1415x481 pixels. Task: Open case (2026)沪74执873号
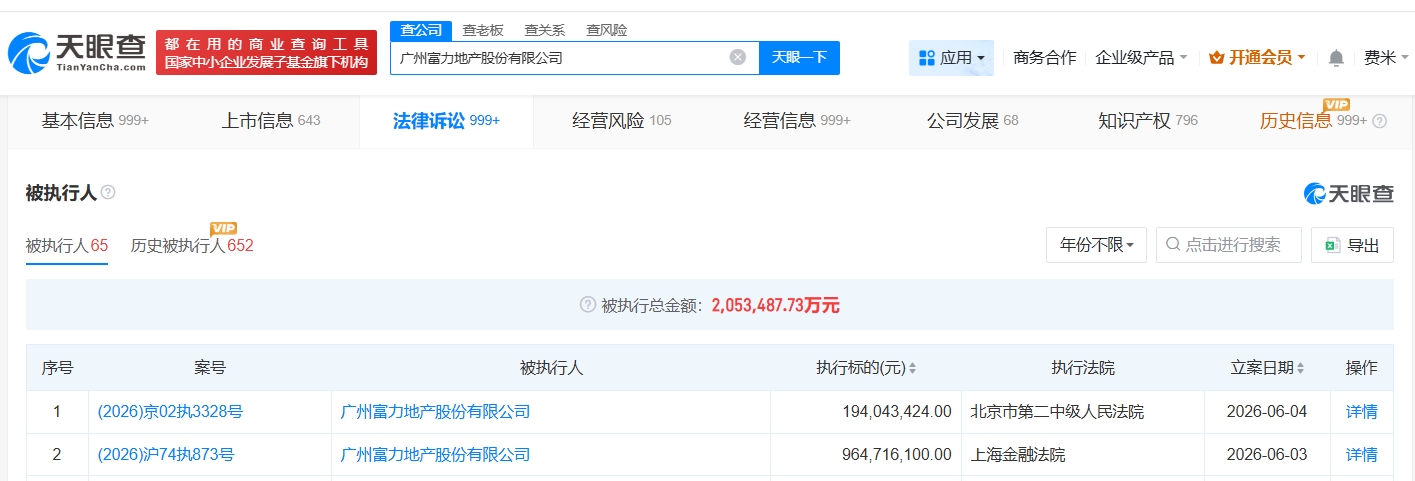pyautogui.click(x=166, y=454)
